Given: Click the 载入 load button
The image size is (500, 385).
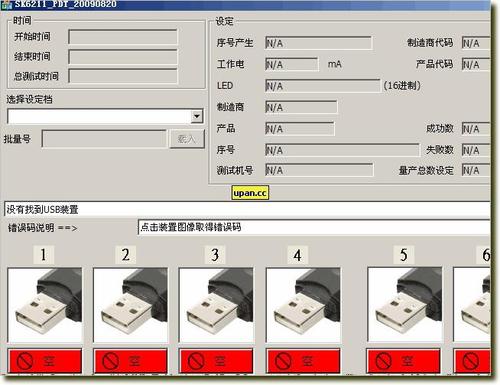Looking at the screenshot, I should (x=187, y=139).
